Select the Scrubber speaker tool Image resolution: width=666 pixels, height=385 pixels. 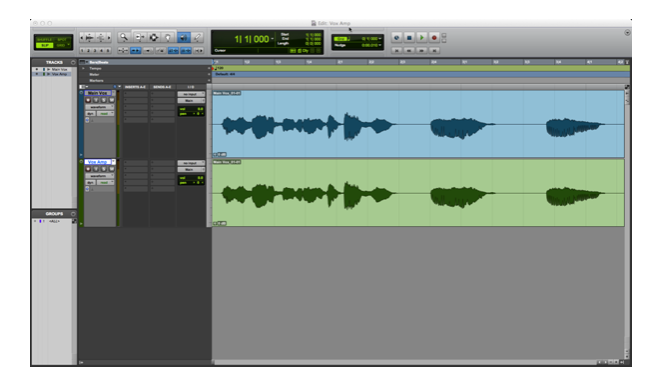(x=184, y=37)
